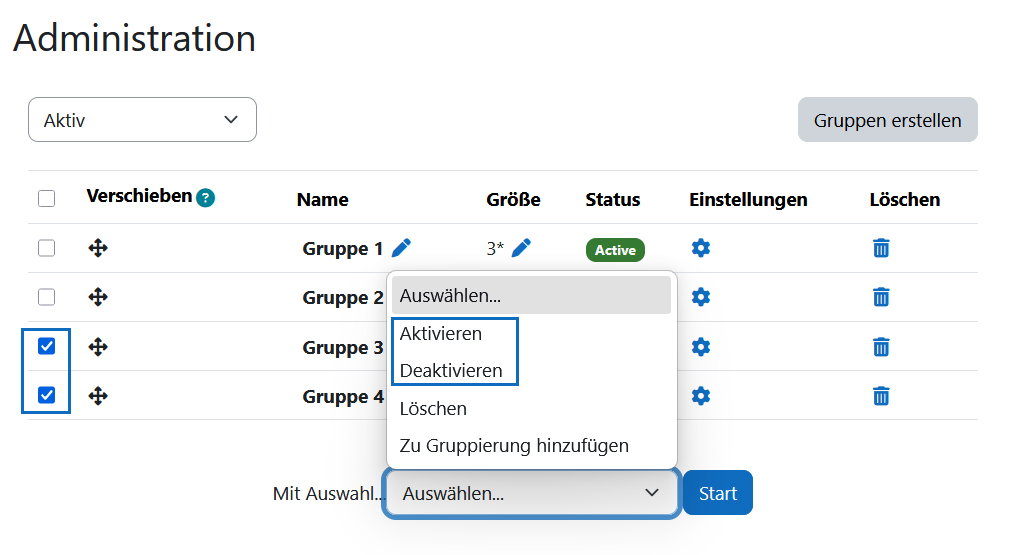The width and height of the screenshot is (1029, 555).
Task: Collapse the Mit Auswahl dropdown
Action: pyautogui.click(x=532, y=493)
